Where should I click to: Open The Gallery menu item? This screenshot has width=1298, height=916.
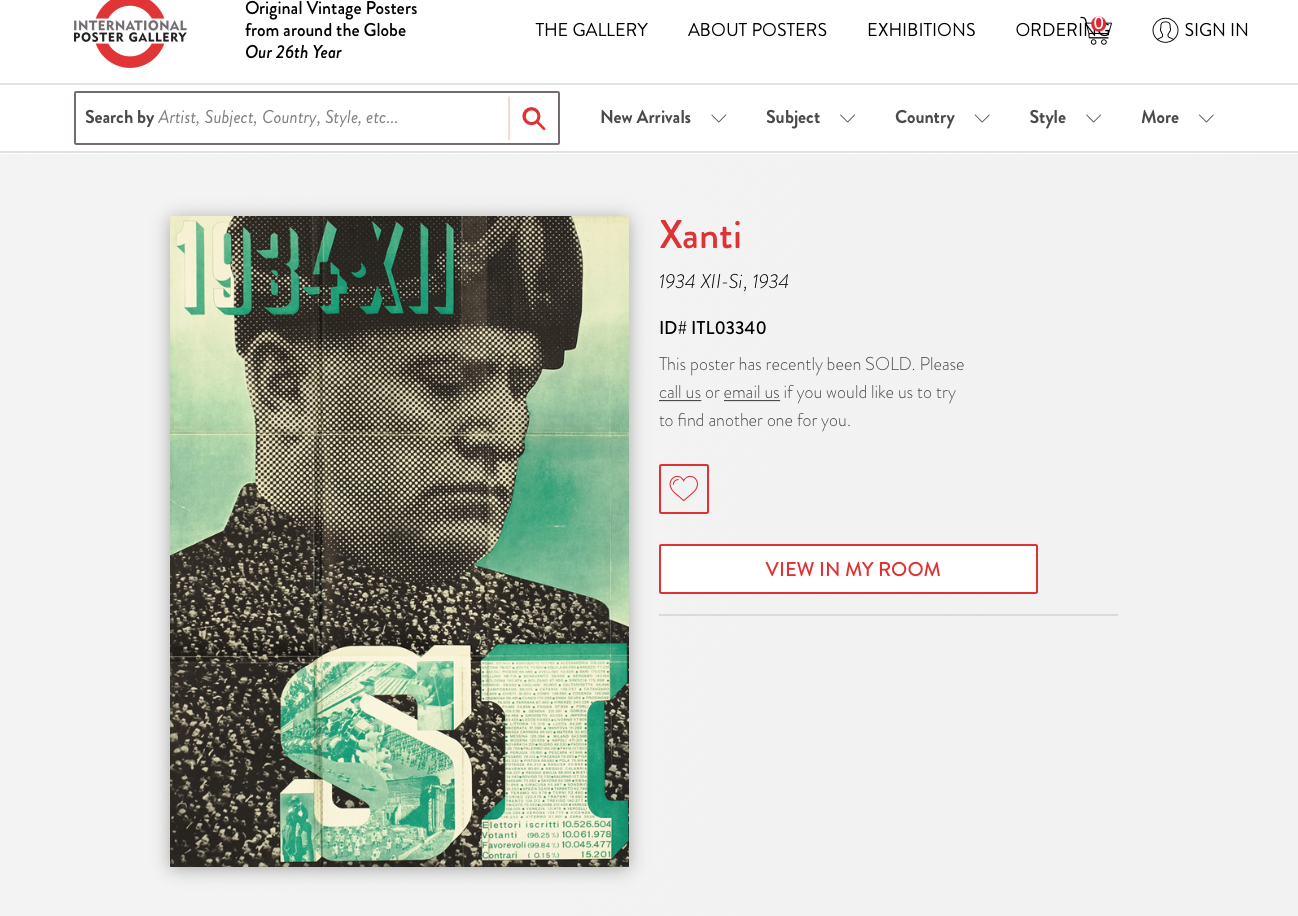click(591, 30)
